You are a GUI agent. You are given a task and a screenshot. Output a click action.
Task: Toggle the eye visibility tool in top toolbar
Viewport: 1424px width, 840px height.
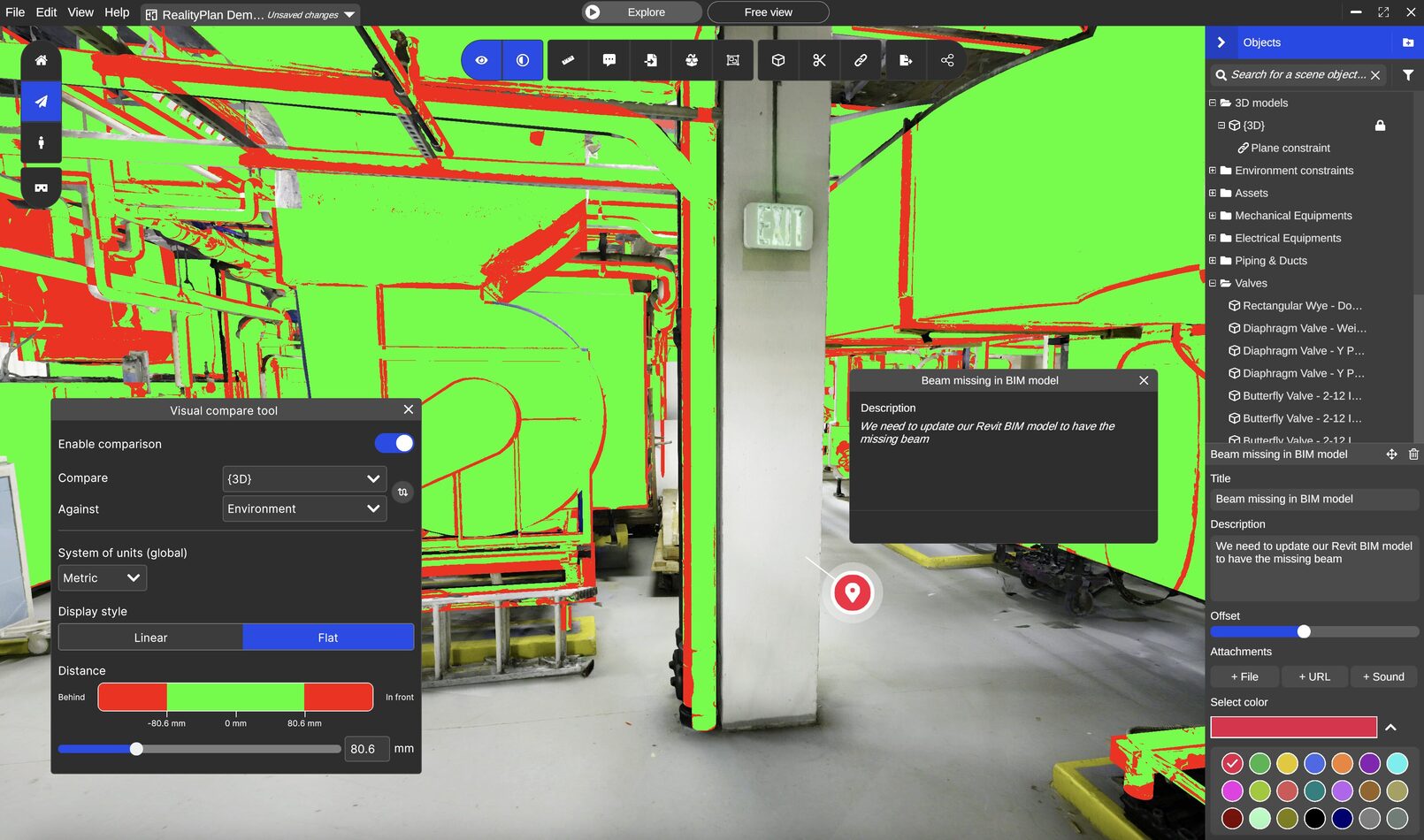(481, 60)
